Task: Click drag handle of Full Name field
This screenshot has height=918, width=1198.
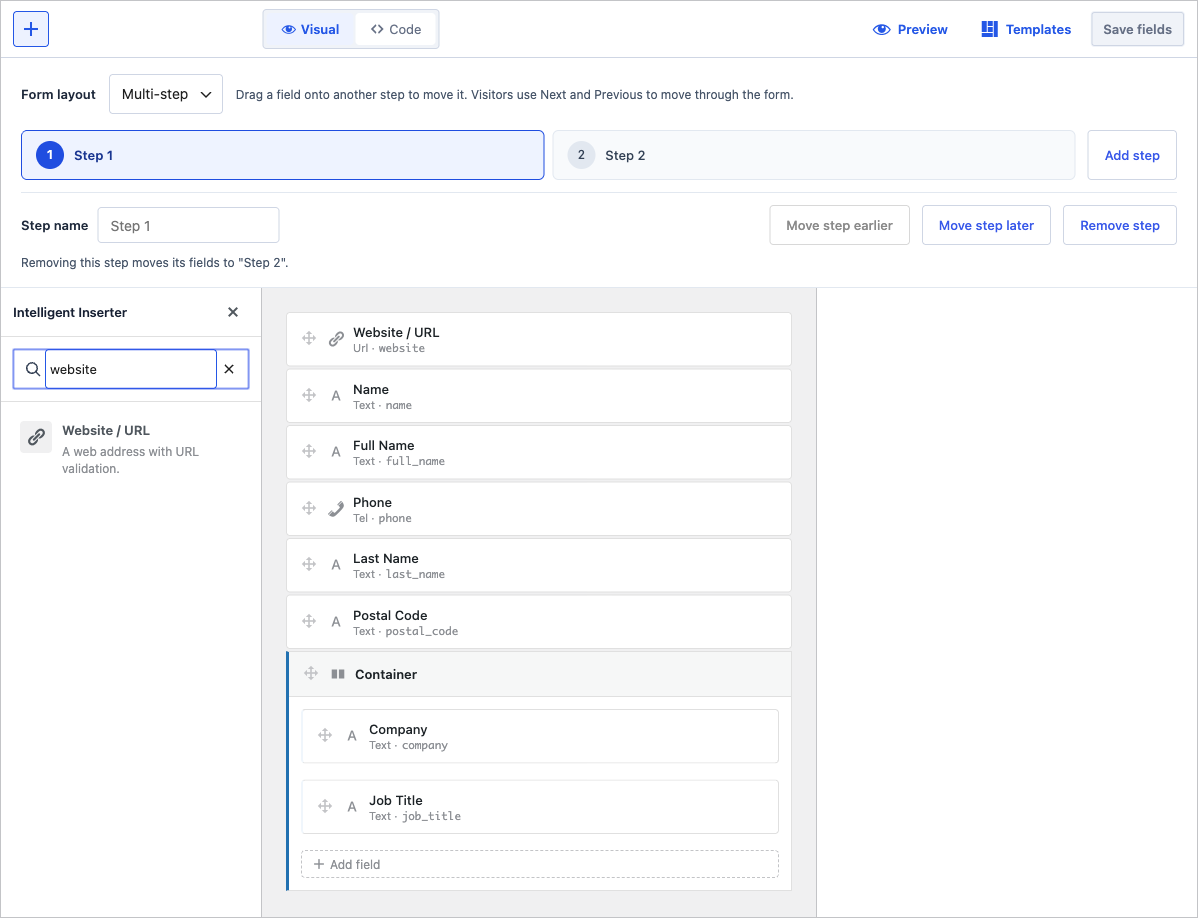Action: pyautogui.click(x=309, y=451)
